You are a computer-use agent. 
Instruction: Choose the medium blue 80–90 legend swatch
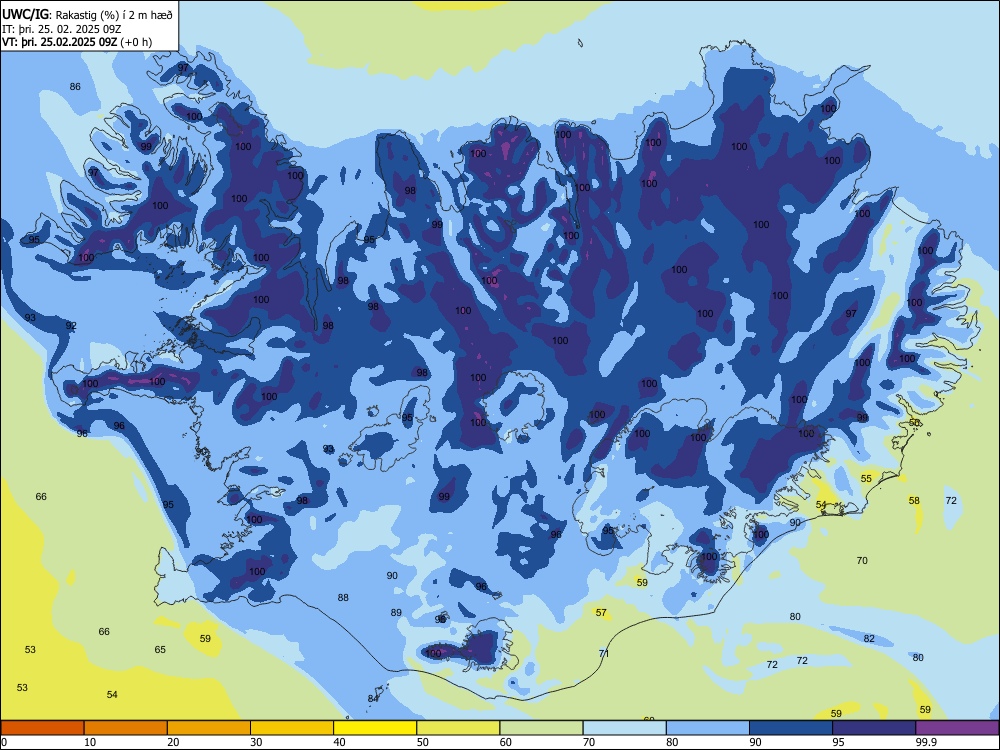[x=708, y=728]
